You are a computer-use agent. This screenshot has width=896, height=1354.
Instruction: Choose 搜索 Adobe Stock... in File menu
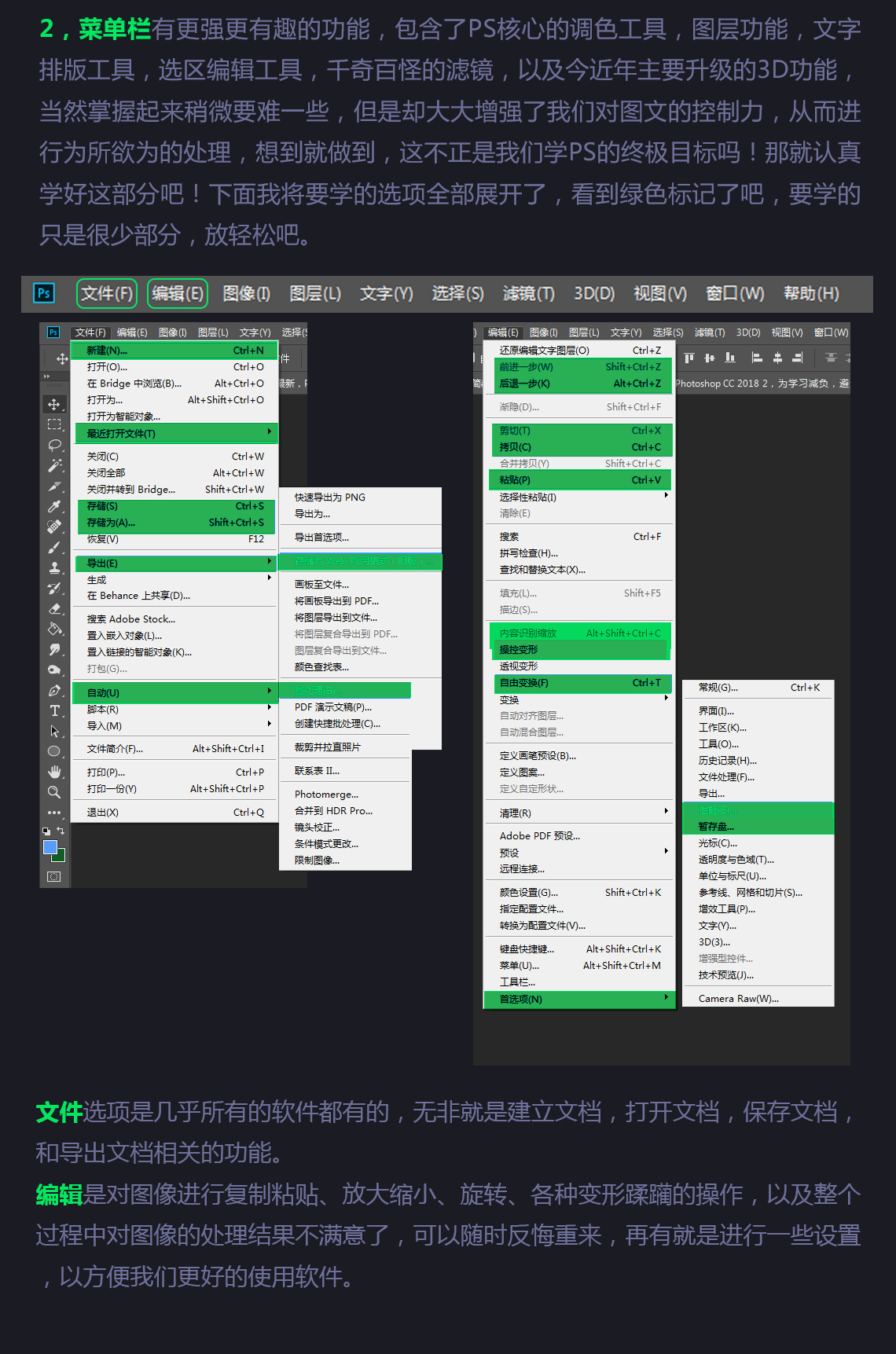click(x=131, y=619)
